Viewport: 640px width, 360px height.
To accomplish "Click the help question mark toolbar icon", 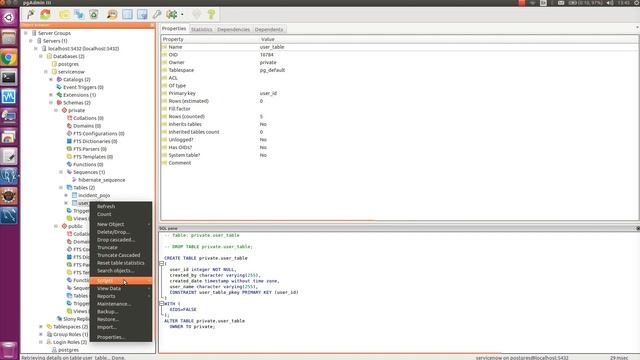I will click(211, 14).
